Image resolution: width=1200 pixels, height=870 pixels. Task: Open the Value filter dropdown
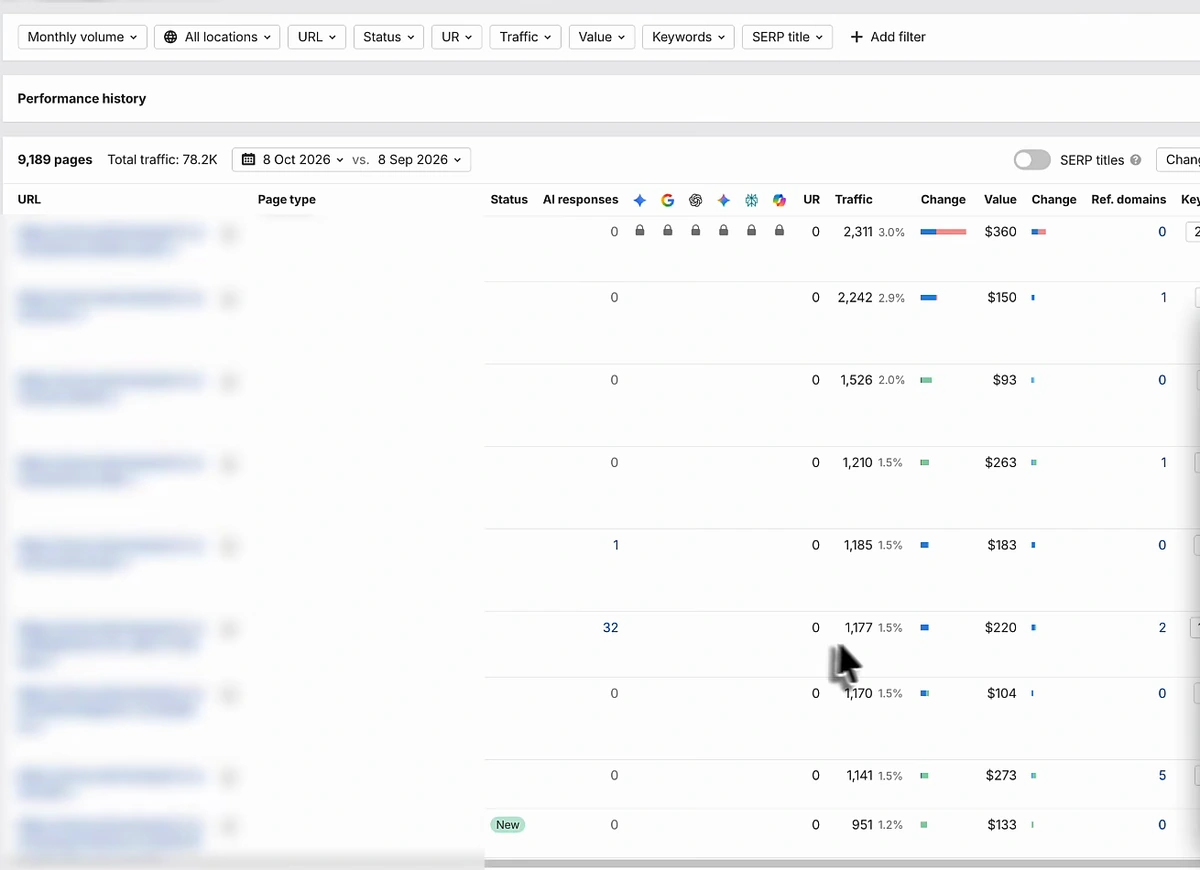click(602, 37)
